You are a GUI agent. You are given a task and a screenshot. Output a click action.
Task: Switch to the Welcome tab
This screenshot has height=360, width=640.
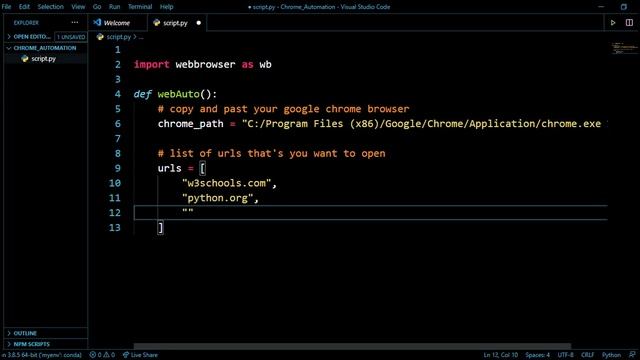(x=118, y=23)
